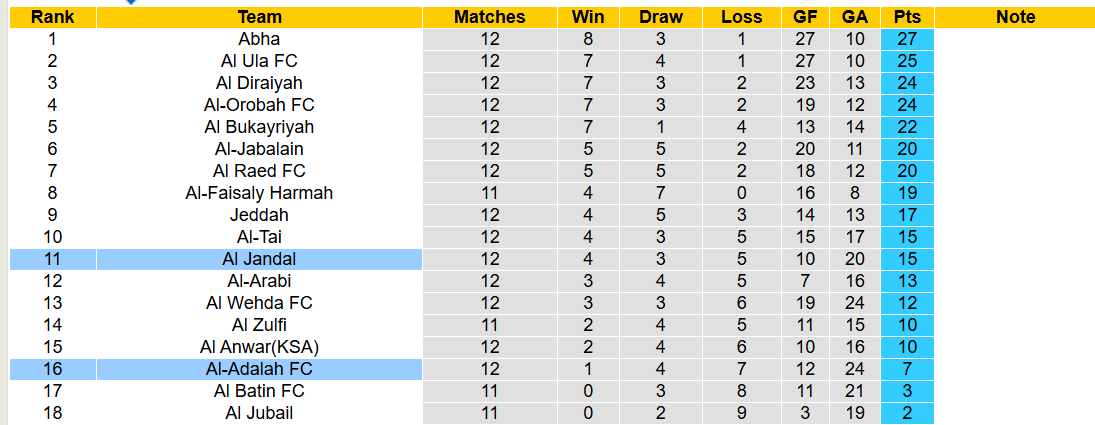This screenshot has height=425, width=1095.
Task: Click the Note column header
Action: pyautogui.click(x=1015, y=17)
